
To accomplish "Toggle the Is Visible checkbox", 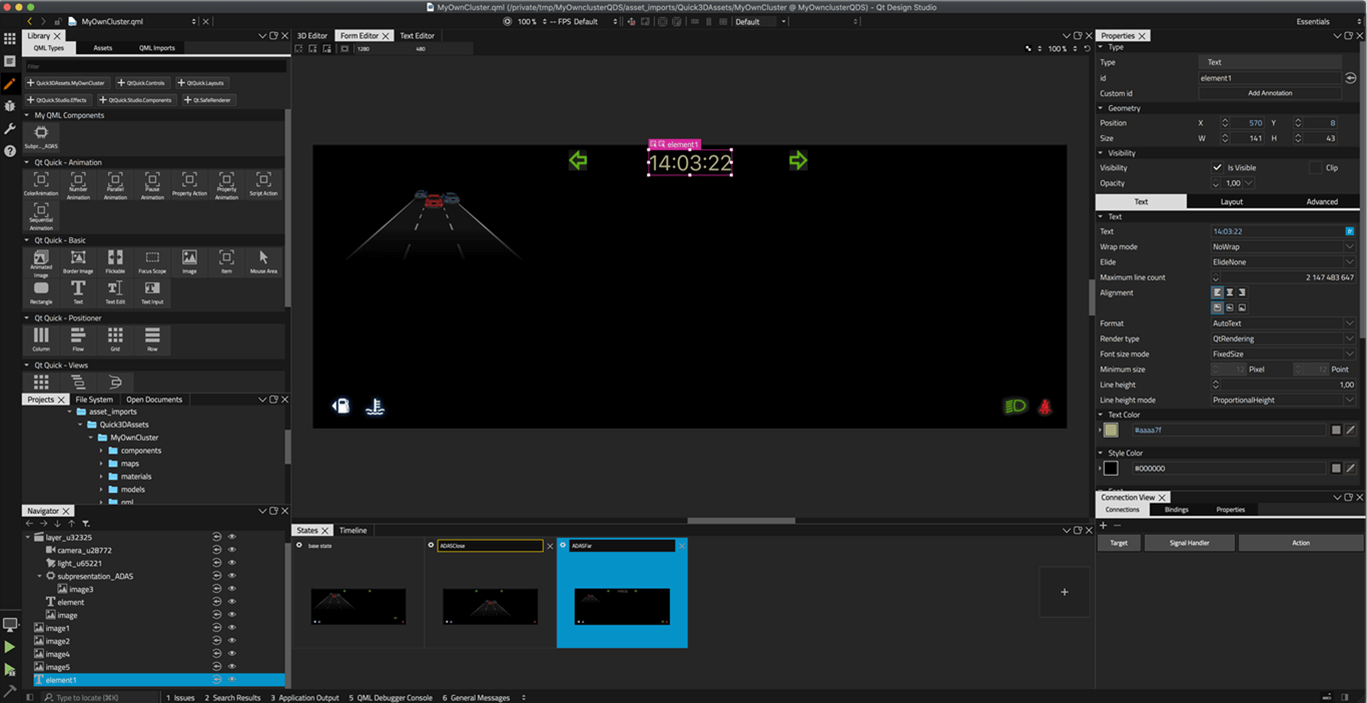I will click(x=1217, y=168).
